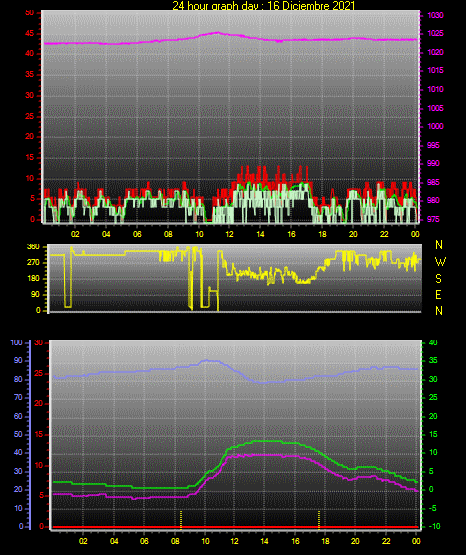Select the 1030 label on magenta pressure axis
Viewport: 466px width, 555px height.
click(x=435, y=15)
